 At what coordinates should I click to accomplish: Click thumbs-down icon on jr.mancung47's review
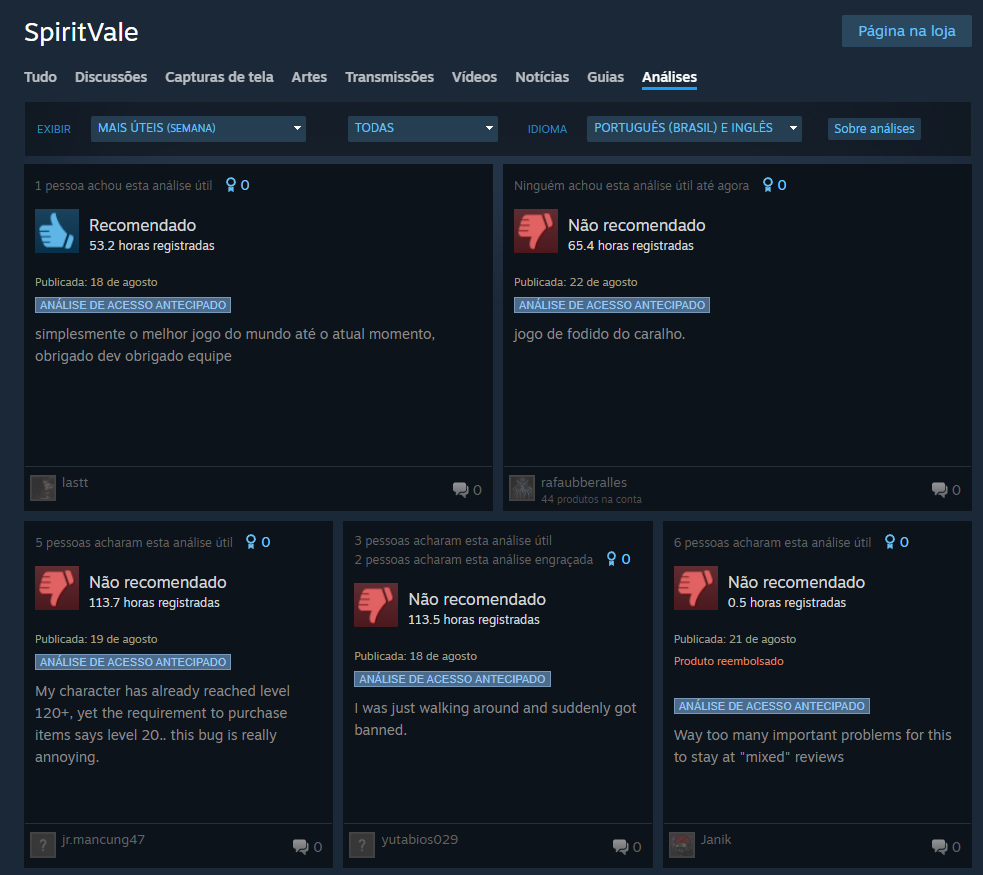(57, 588)
